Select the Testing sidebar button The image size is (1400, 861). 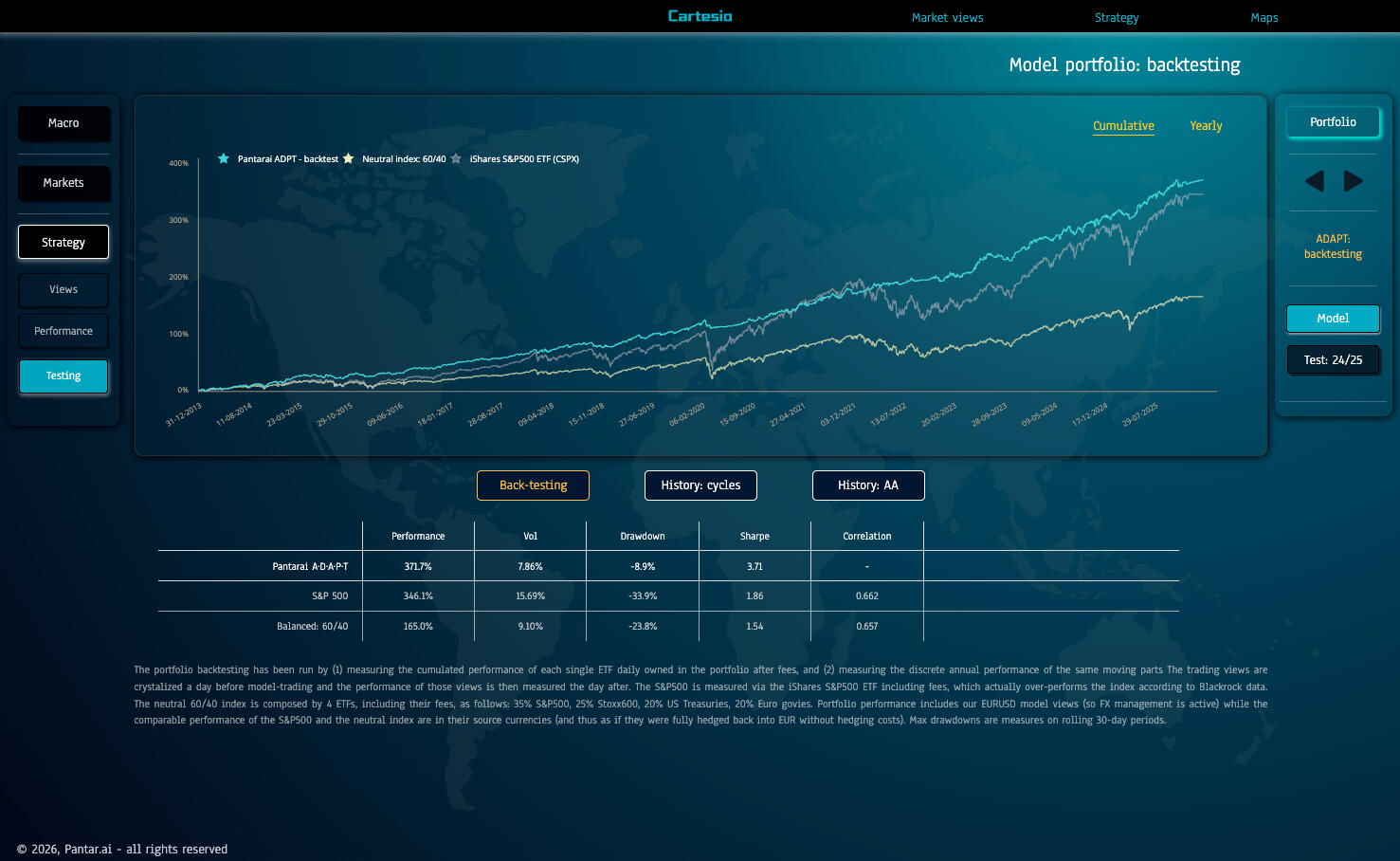point(64,376)
